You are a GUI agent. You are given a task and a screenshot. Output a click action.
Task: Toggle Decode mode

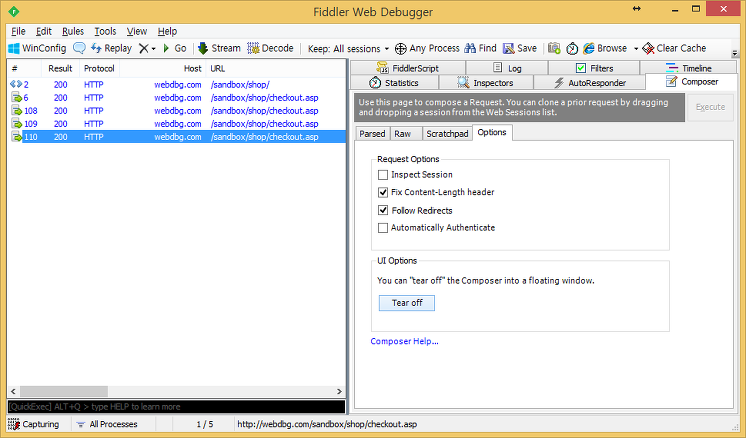[270, 48]
